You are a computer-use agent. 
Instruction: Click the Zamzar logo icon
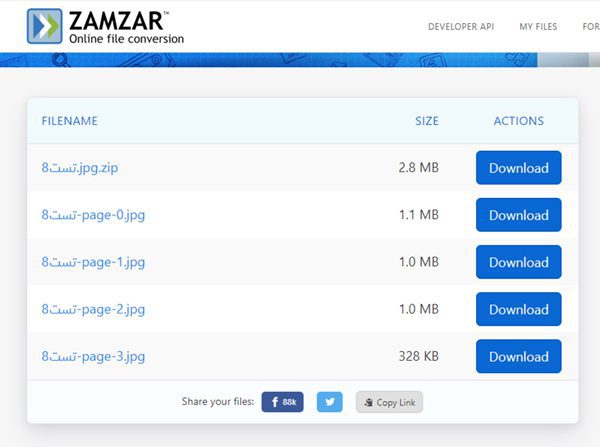pos(44,26)
